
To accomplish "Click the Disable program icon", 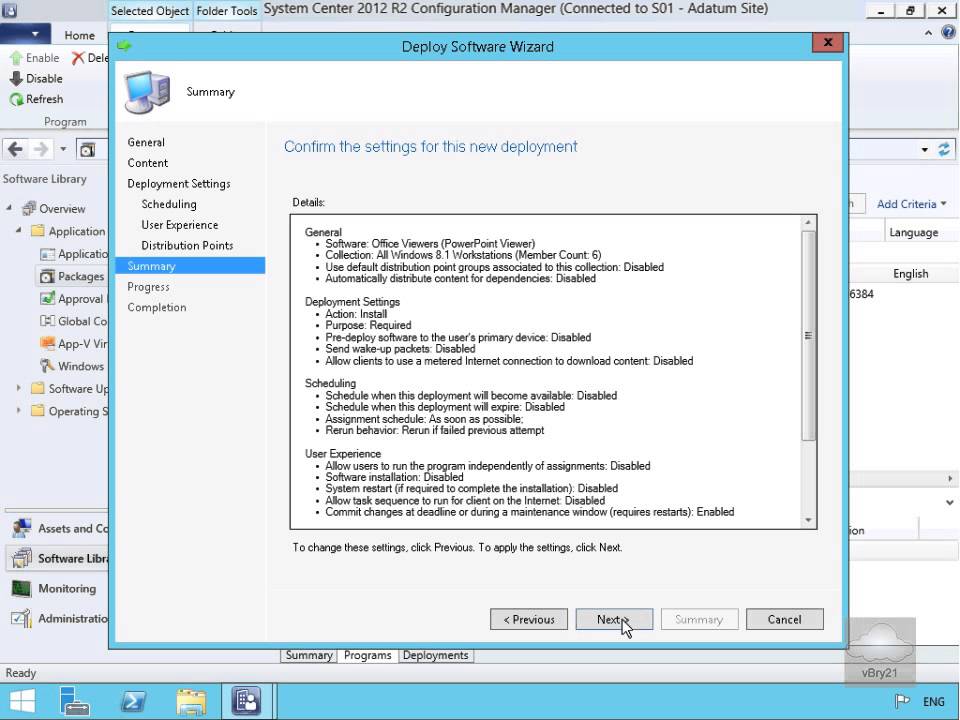I will click(17, 78).
